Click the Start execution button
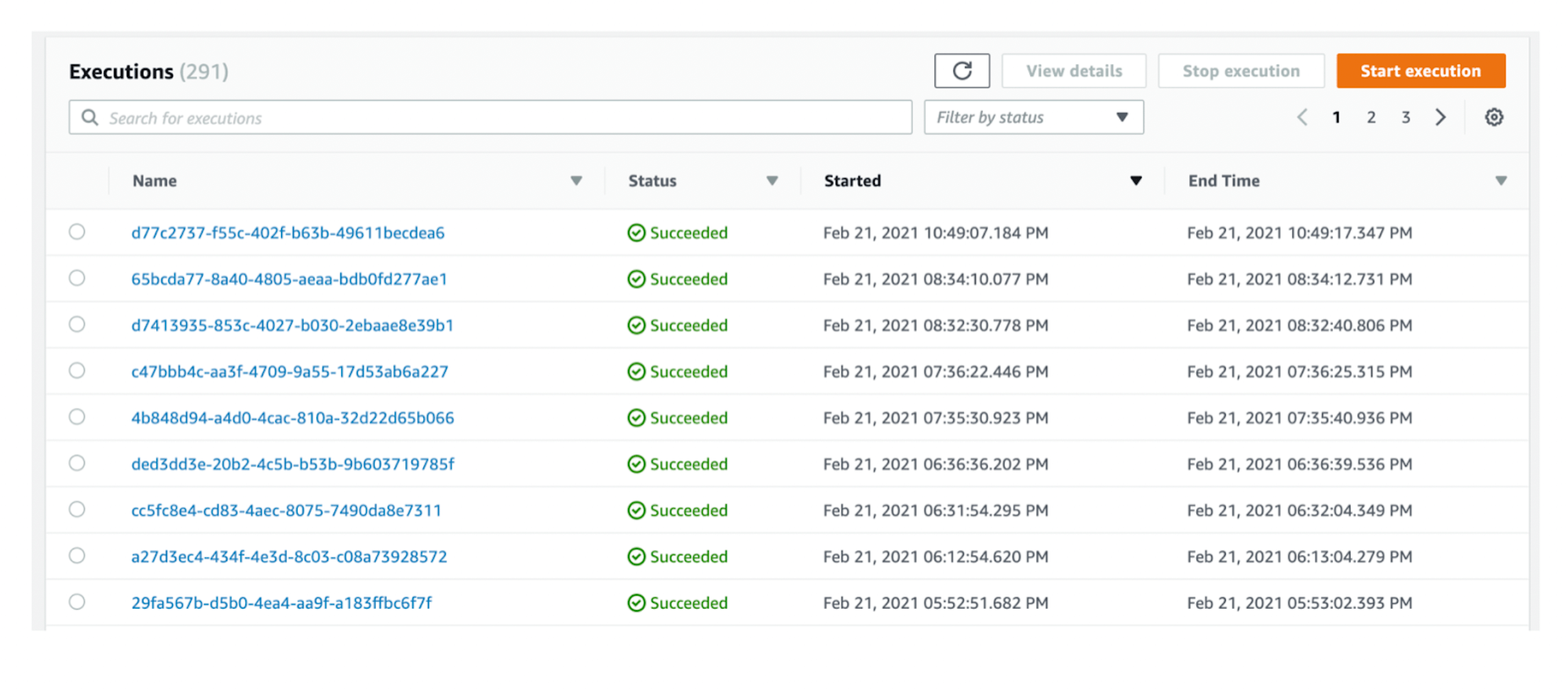The width and height of the screenshot is (1568, 689). (x=1420, y=71)
